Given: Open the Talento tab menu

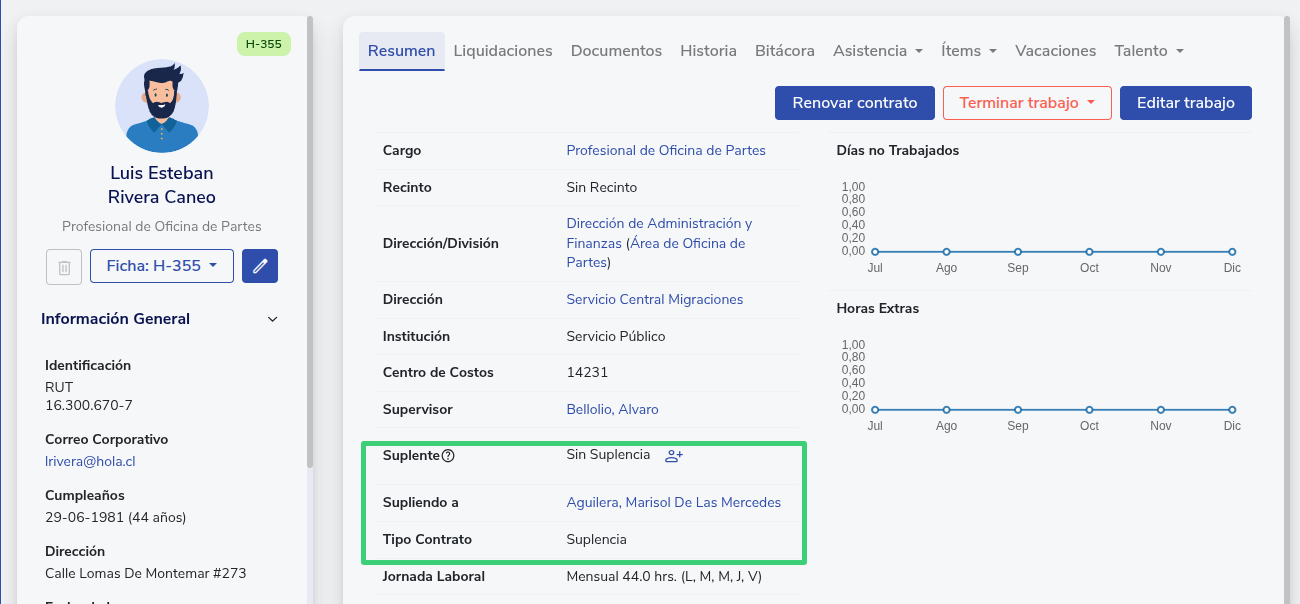Looking at the screenshot, I should coord(1149,51).
